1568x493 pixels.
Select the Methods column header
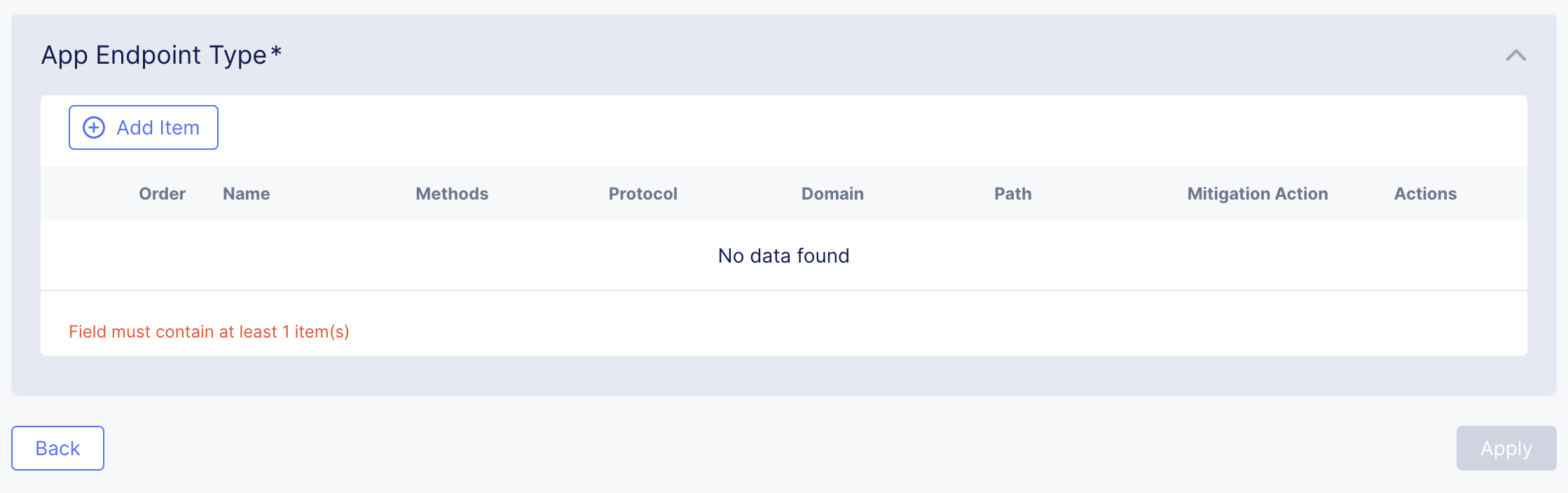click(452, 194)
